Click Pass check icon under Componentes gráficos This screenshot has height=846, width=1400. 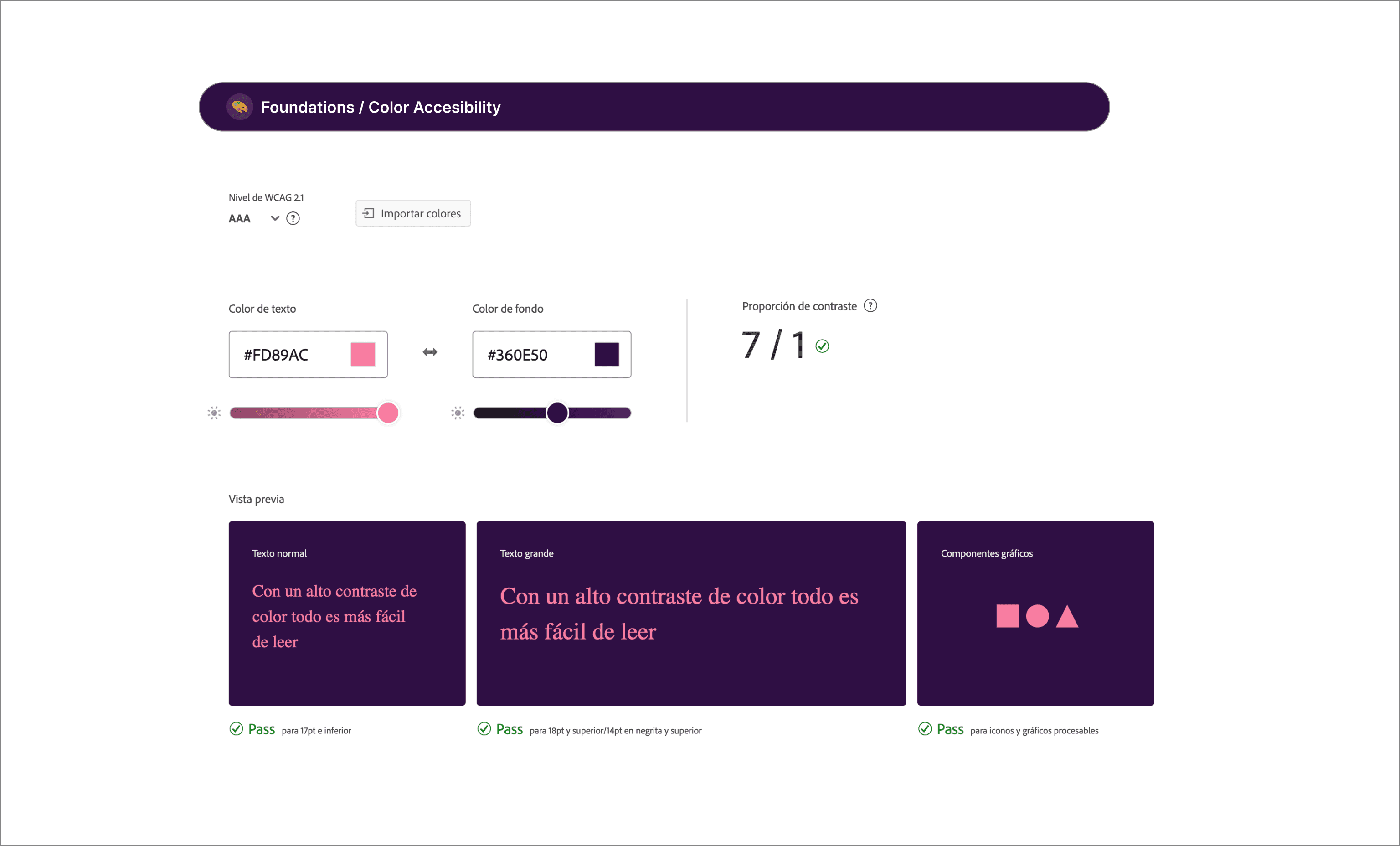(925, 729)
